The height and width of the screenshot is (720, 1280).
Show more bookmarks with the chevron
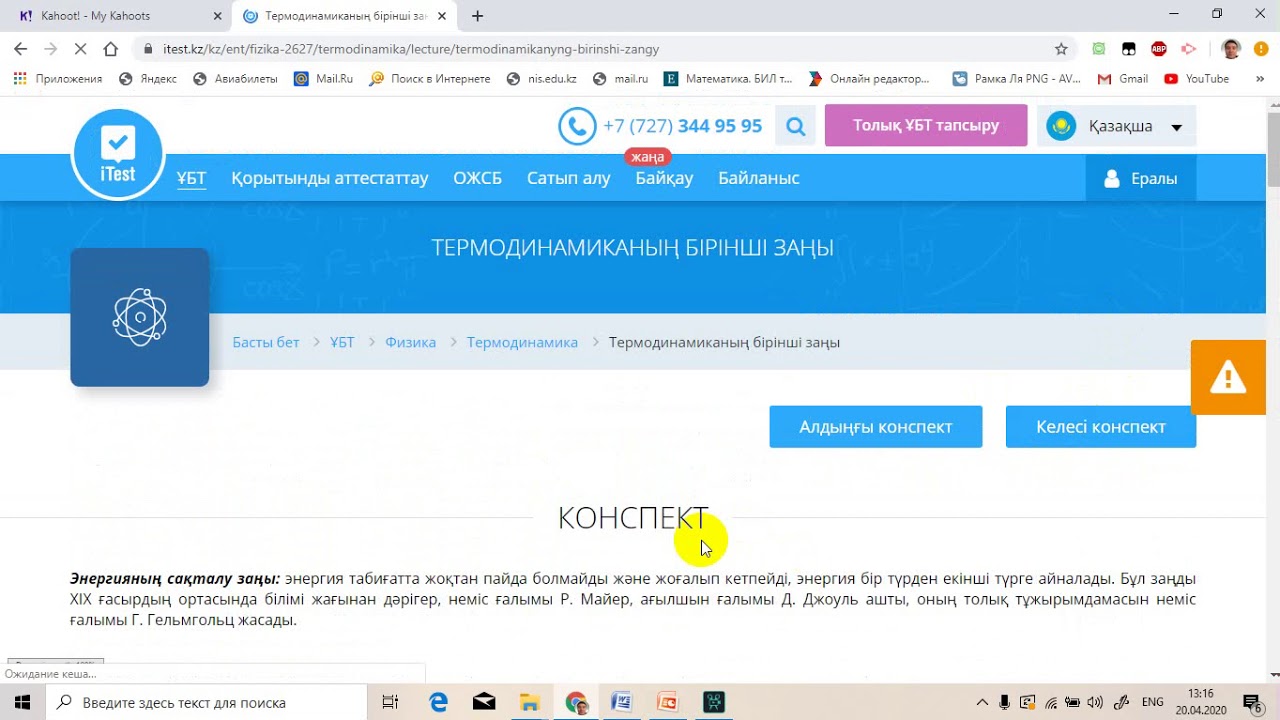coord(1259,79)
